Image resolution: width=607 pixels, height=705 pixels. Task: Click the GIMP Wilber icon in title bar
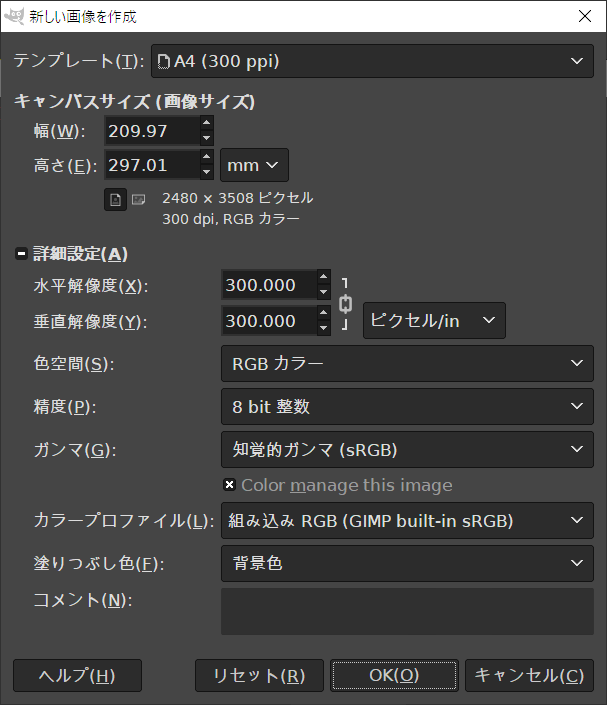click(14, 17)
